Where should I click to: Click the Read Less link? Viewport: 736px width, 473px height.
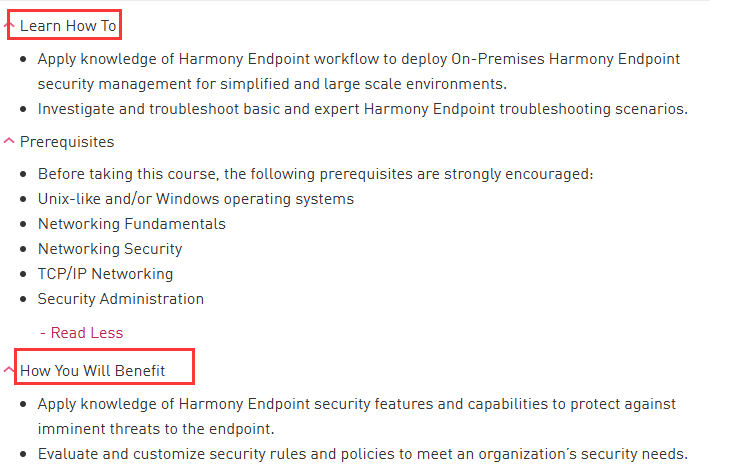(x=82, y=333)
